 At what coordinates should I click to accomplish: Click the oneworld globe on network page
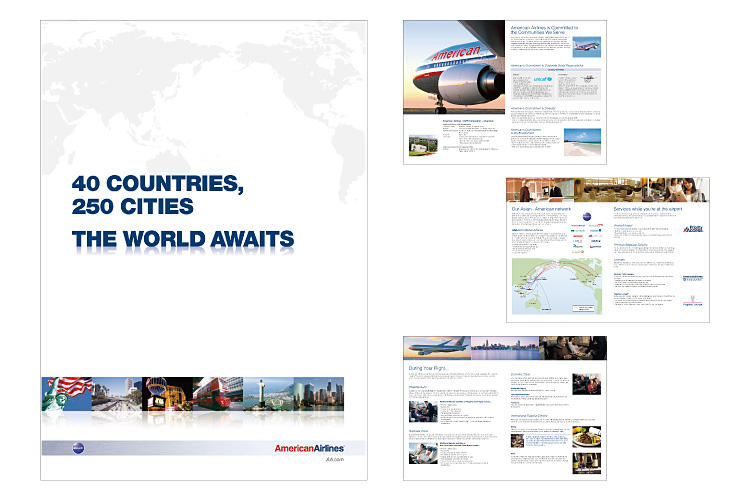point(587,216)
